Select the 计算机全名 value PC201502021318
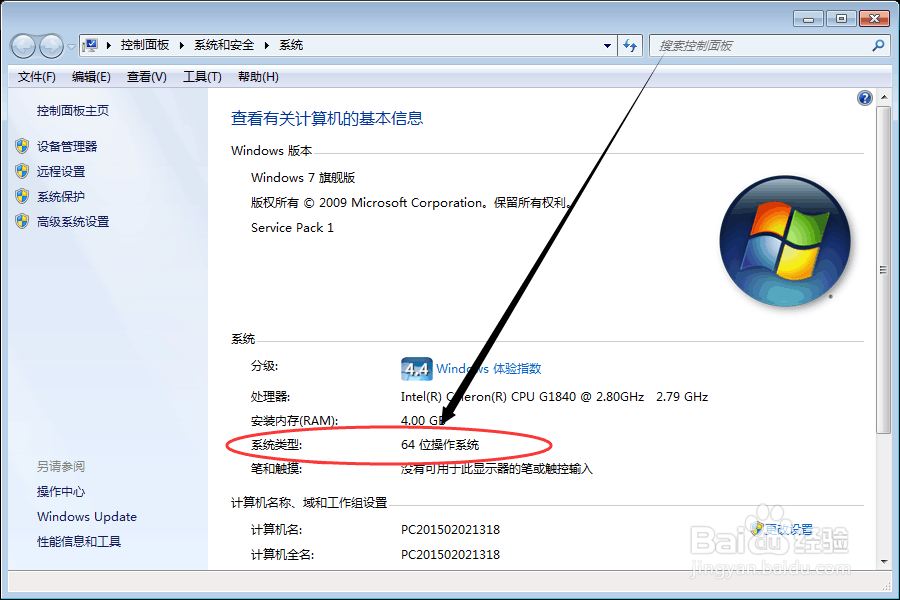Screen dimensions: 900x600 coord(451,555)
